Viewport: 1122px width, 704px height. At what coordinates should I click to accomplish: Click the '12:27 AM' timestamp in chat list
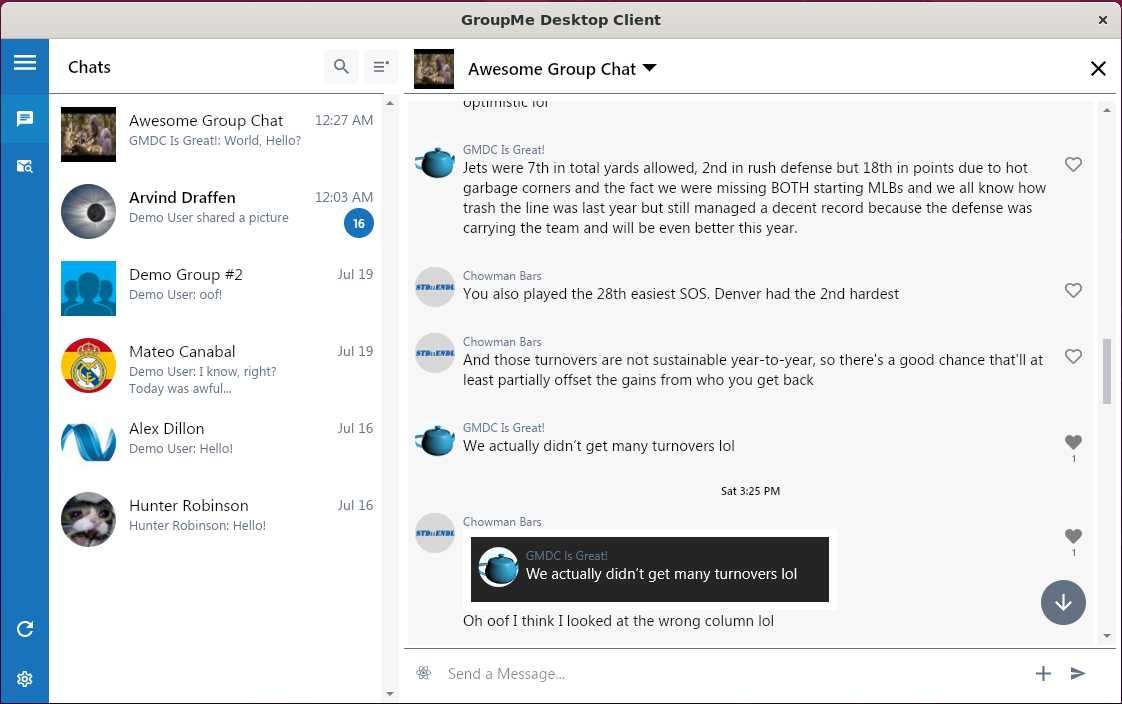343,120
